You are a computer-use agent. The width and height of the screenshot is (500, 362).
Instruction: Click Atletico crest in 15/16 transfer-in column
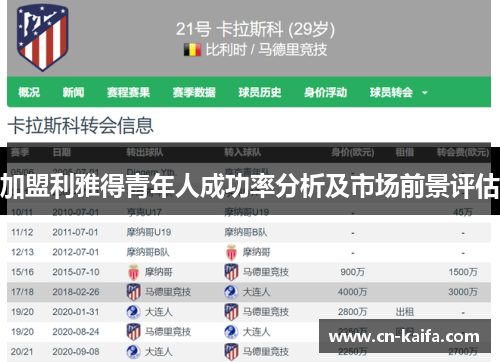click(231, 272)
